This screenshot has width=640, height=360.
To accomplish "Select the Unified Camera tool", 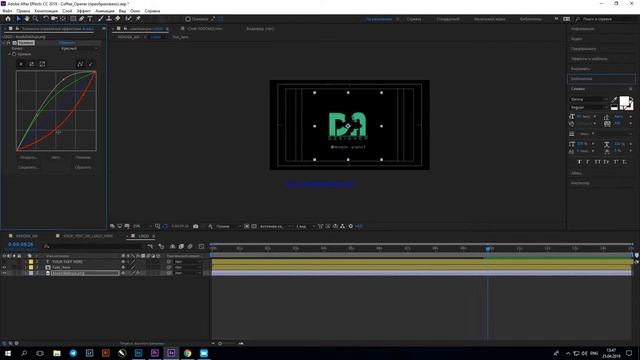I will coord(54,19).
